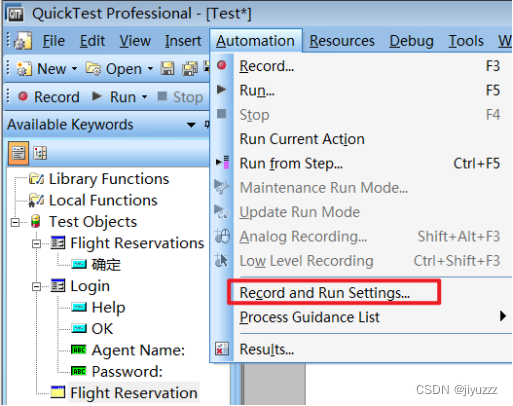Click the Library Functions folder icon
The width and height of the screenshot is (513, 406).
tap(36, 179)
